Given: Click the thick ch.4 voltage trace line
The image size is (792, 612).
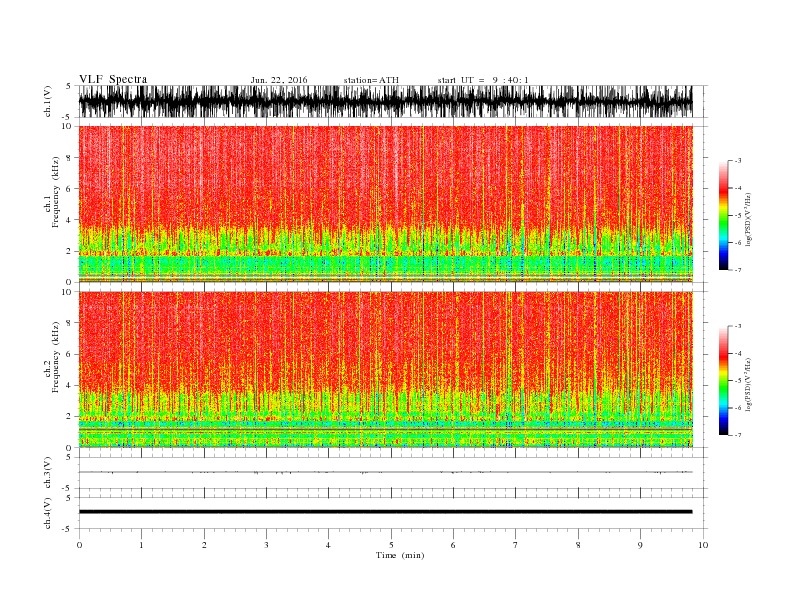Looking at the screenshot, I should [x=385, y=512].
